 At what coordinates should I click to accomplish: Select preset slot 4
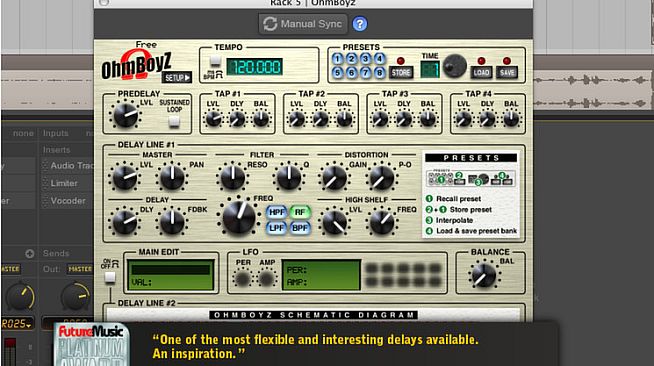379,59
